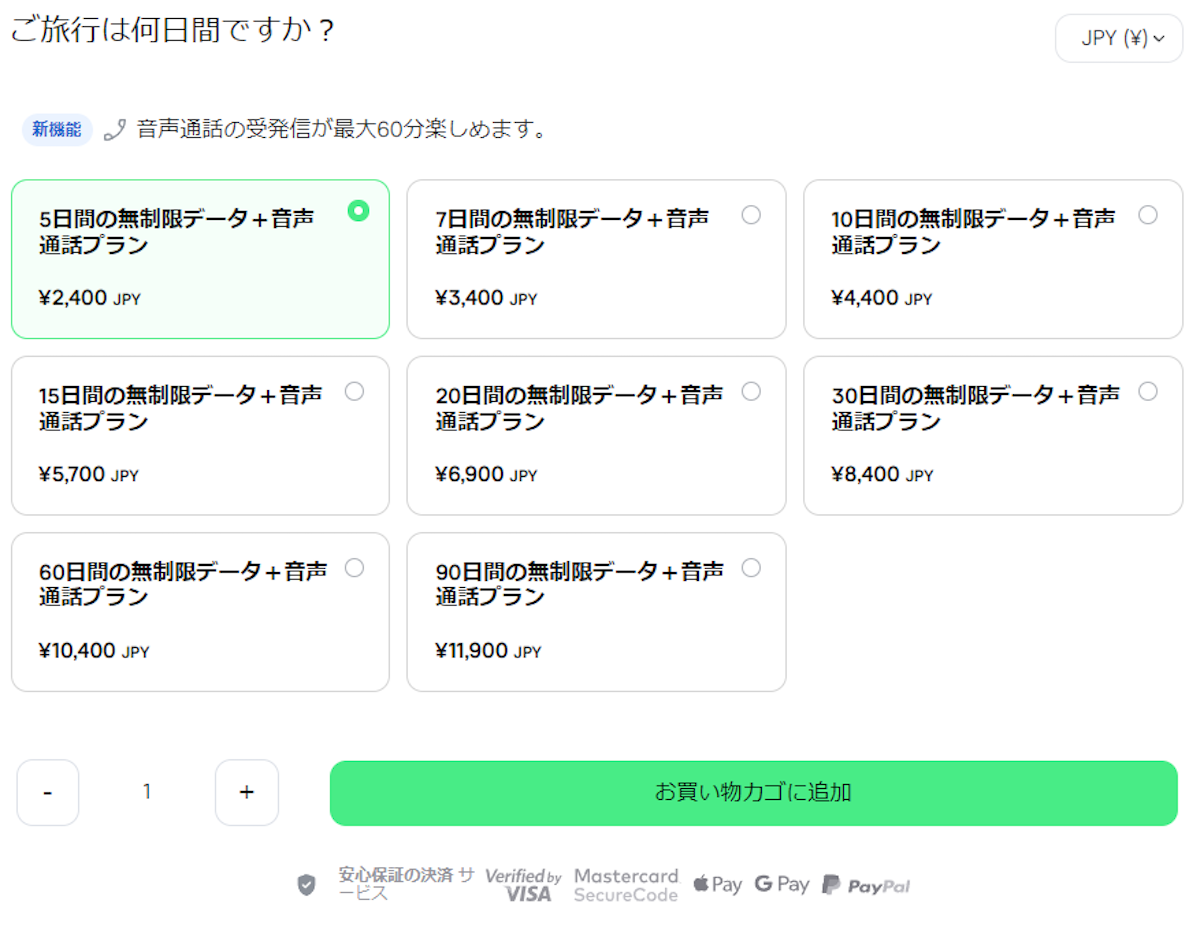The image size is (1200, 926).
Task: Click the Google Pay icon
Action: (x=782, y=885)
